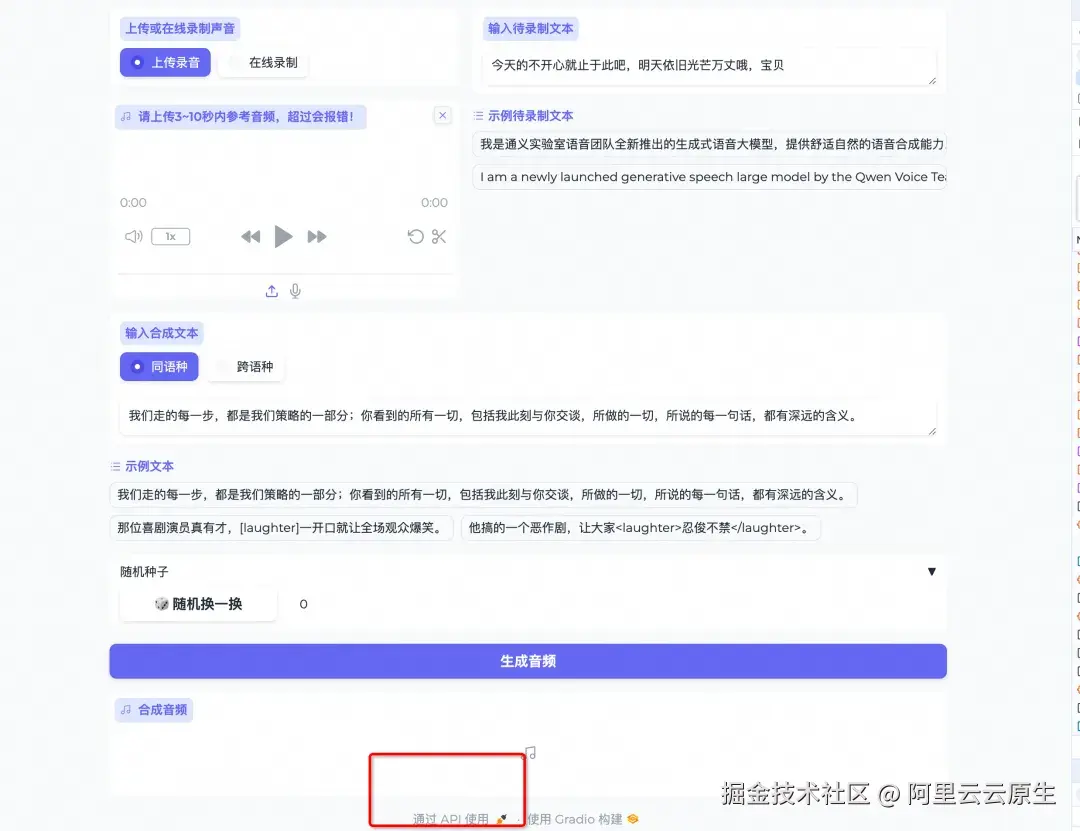Skip forward using the fast-forward icon
The width and height of the screenshot is (1080, 831).
coord(317,237)
